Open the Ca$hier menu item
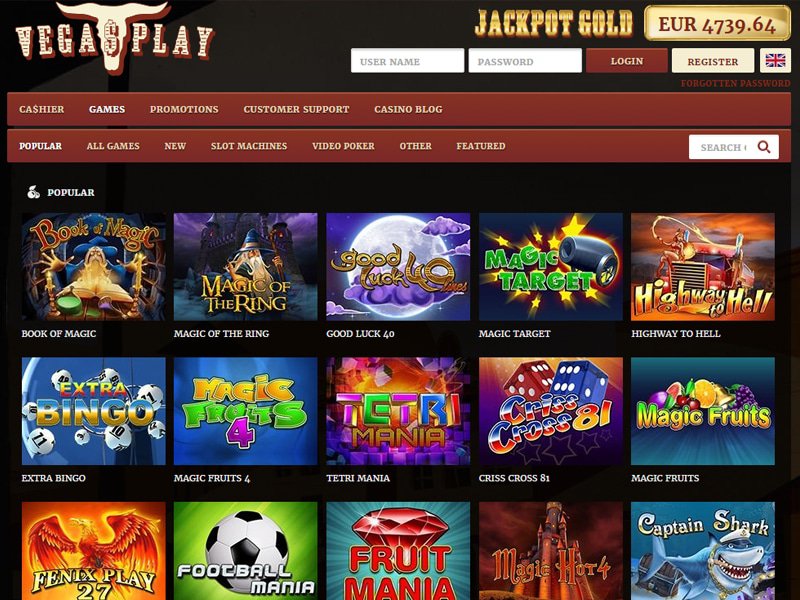The height and width of the screenshot is (600, 800). [42, 109]
